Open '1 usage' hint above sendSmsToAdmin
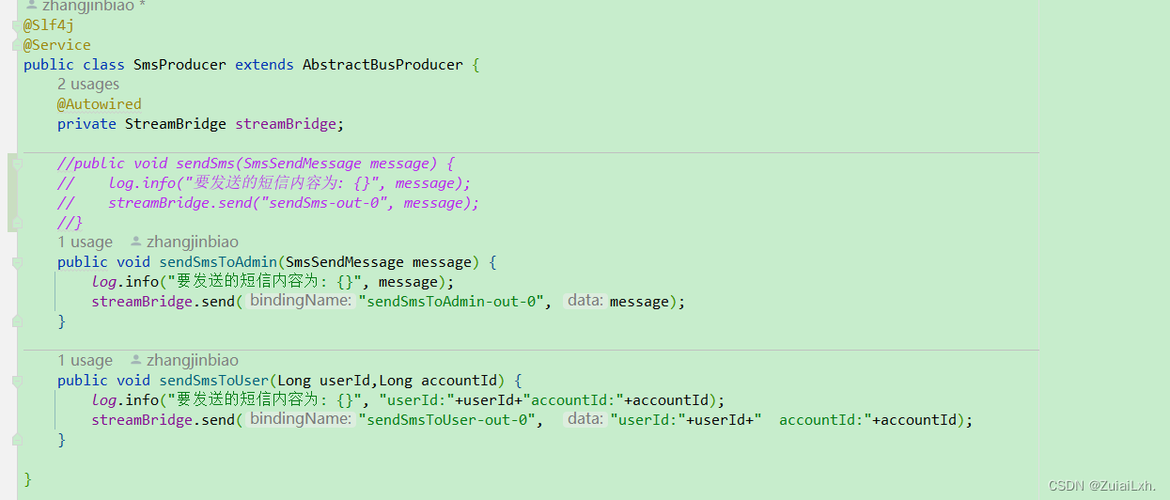Image resolution: width=1170 pixels, height=500 pixels. point(85,242)
